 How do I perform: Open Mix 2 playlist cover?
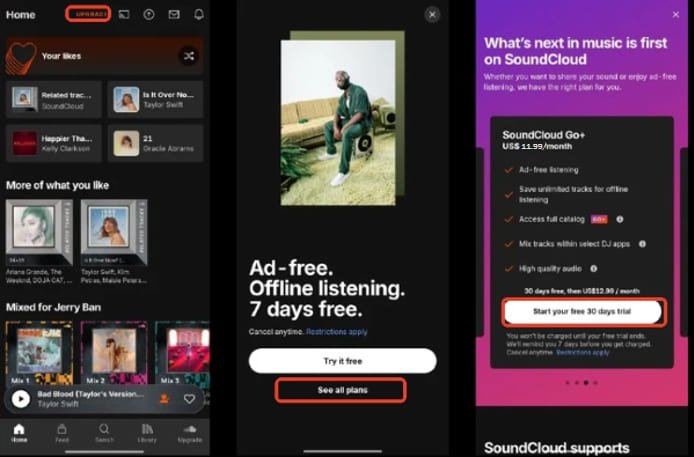pyautogui.click(x=114, y=353)
